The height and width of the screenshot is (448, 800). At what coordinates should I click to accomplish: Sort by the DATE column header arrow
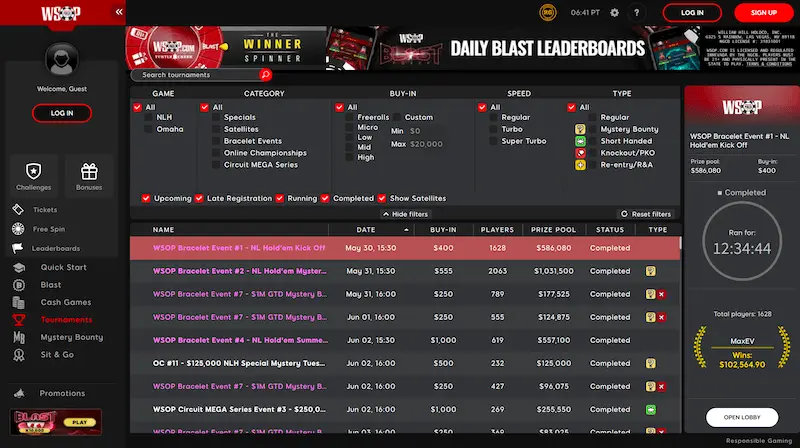(x=406, y=230)
